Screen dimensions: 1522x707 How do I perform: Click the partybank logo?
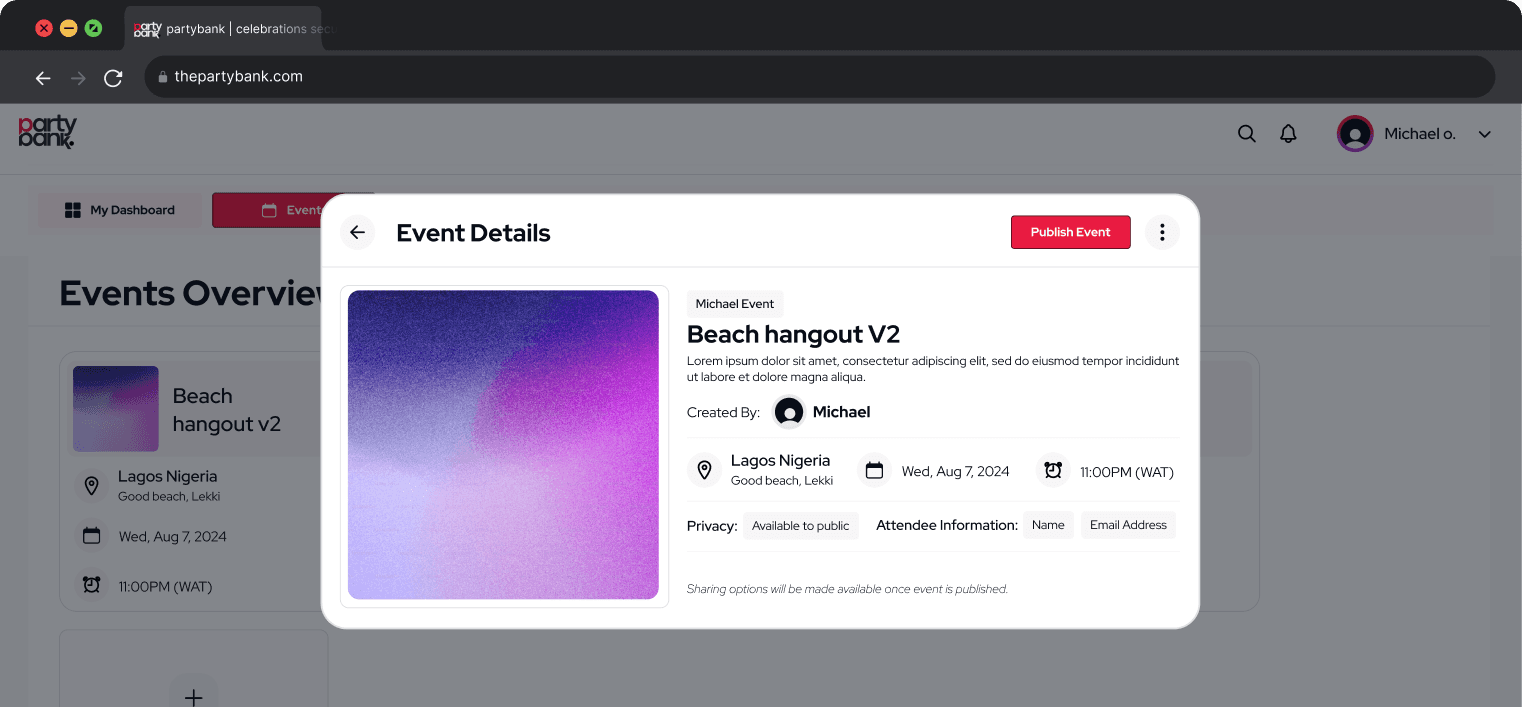[47, 132]
